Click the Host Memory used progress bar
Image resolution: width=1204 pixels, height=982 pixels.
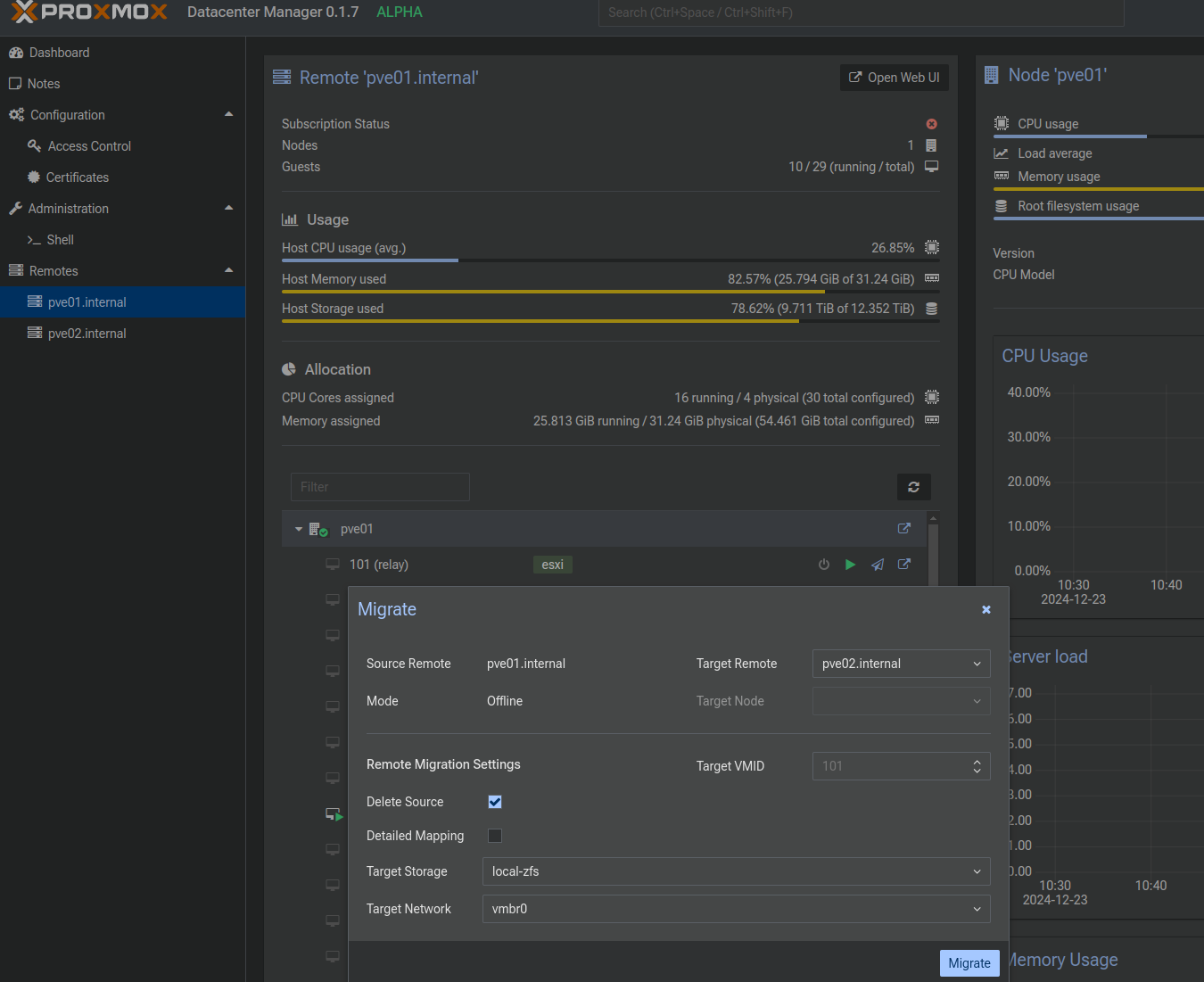[611, 292]
